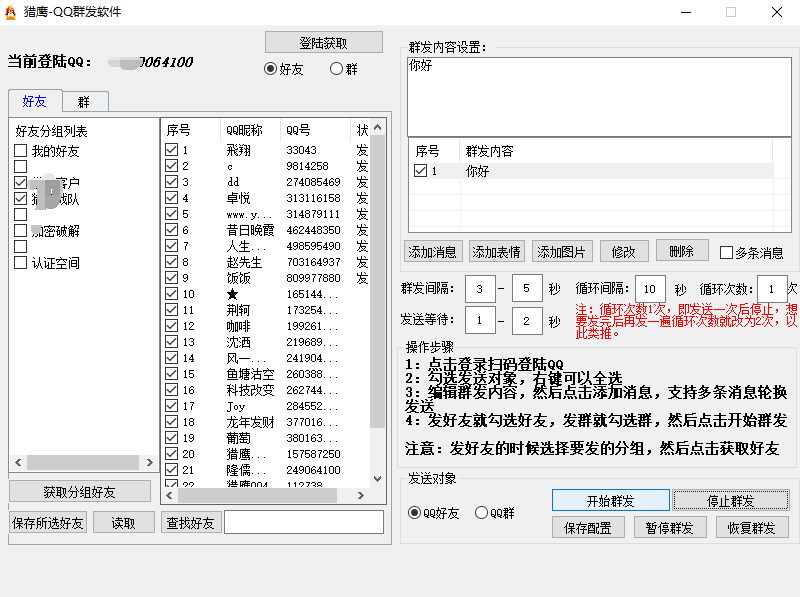Click the 群发间隔 minimum field showing 3
Image resolution: width=800 pixels, height=597 pixels.
480,289
